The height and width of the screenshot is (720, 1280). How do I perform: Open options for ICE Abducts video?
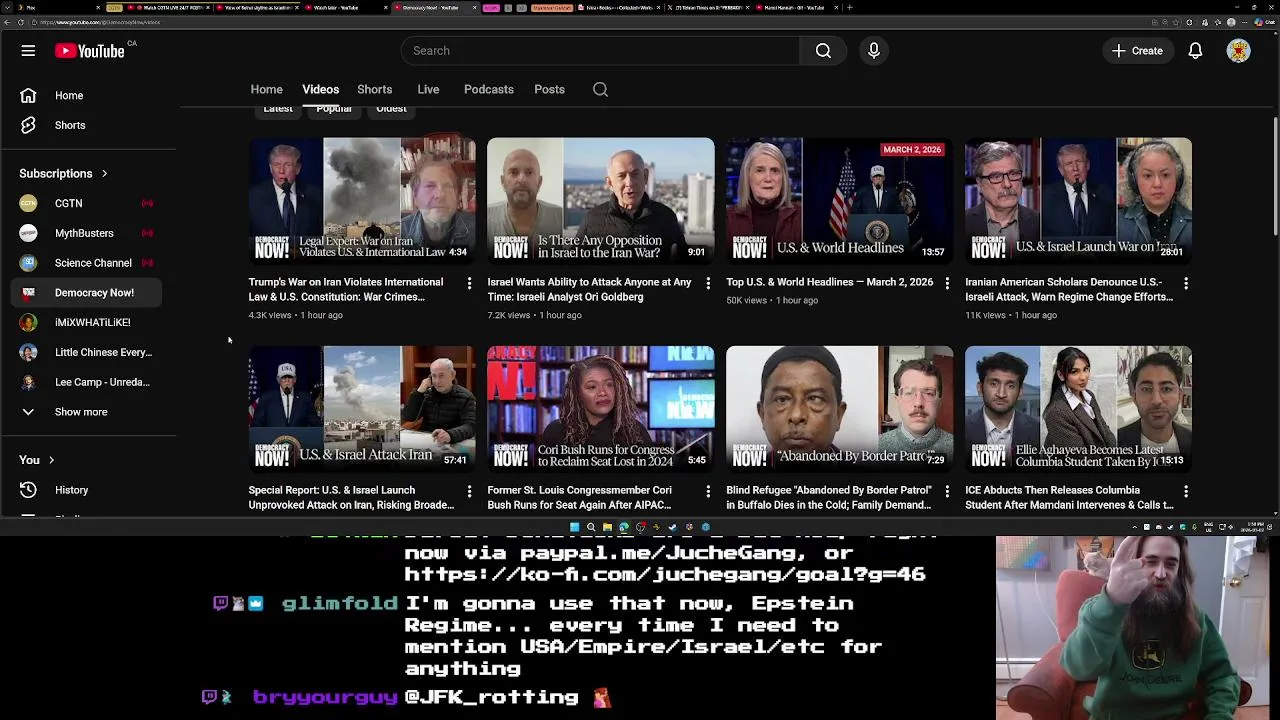1186,492
